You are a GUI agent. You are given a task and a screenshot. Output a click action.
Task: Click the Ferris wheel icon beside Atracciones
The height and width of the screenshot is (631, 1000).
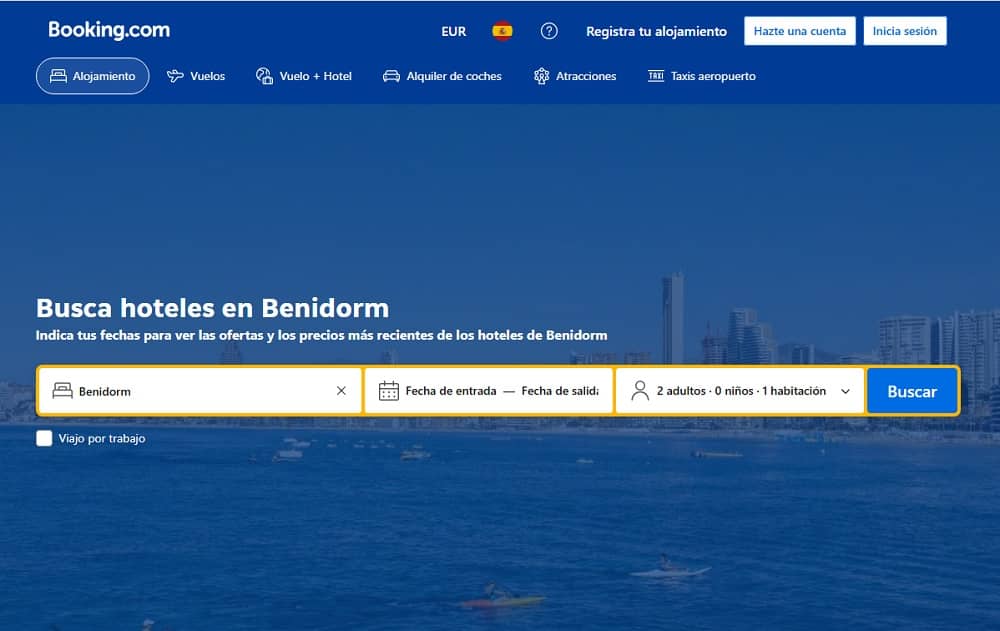(x=541, y=76)
